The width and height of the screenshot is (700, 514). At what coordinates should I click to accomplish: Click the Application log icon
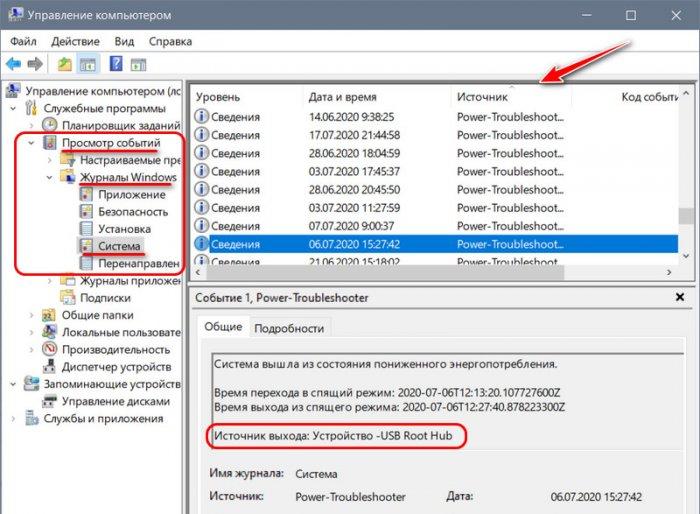tap(86, 195)
